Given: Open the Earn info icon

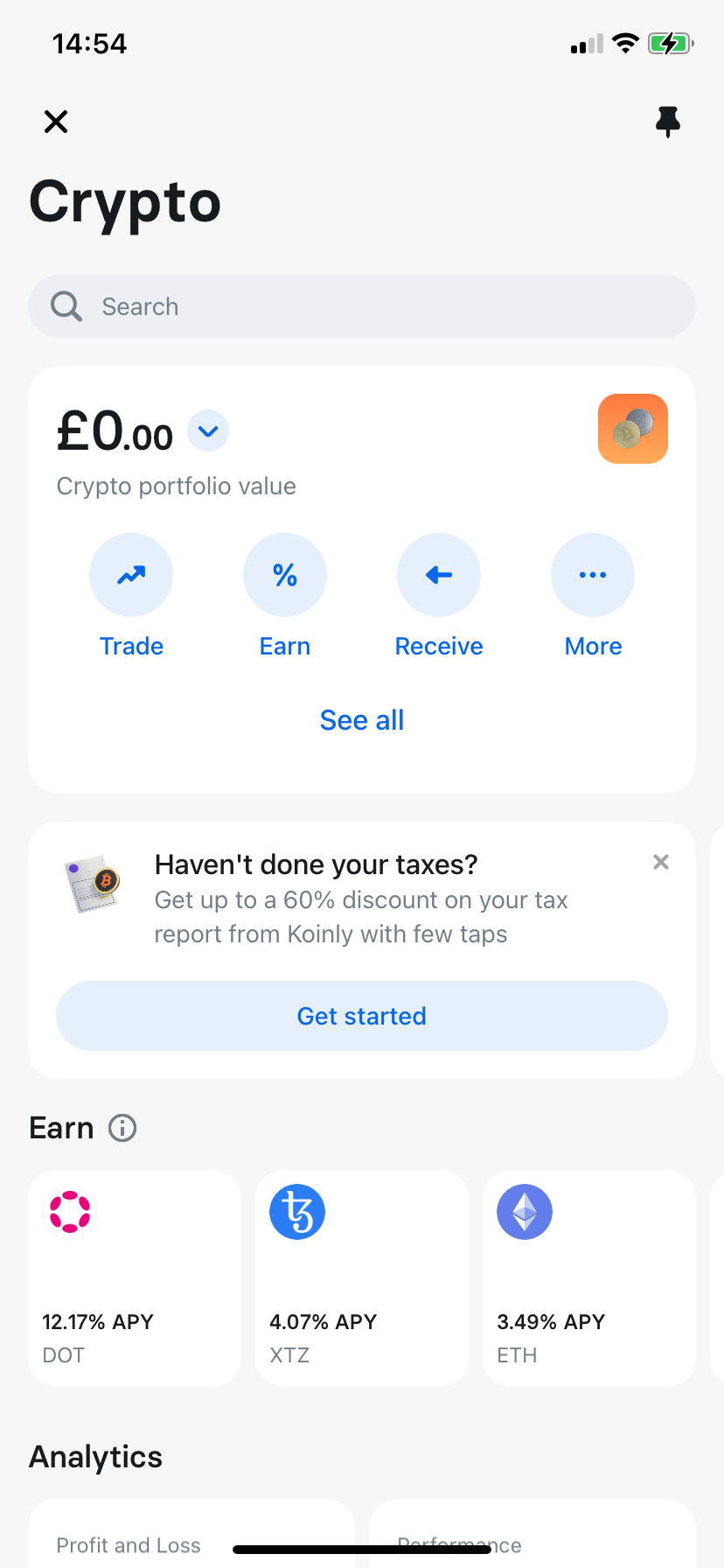Looking at the screenshot, I should pyautogui.click(x=122, y=1129).
